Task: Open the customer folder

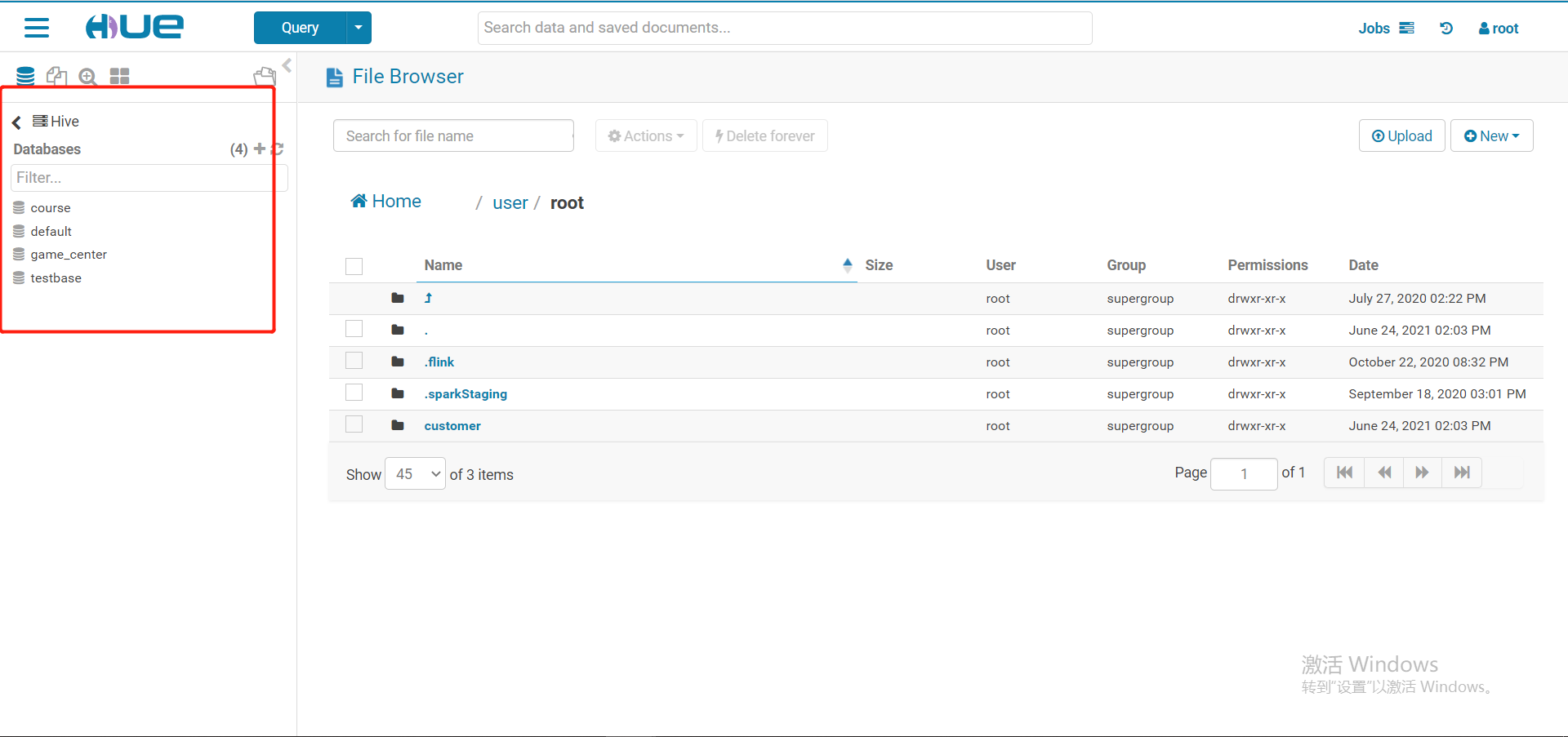Action: [452, 426]
